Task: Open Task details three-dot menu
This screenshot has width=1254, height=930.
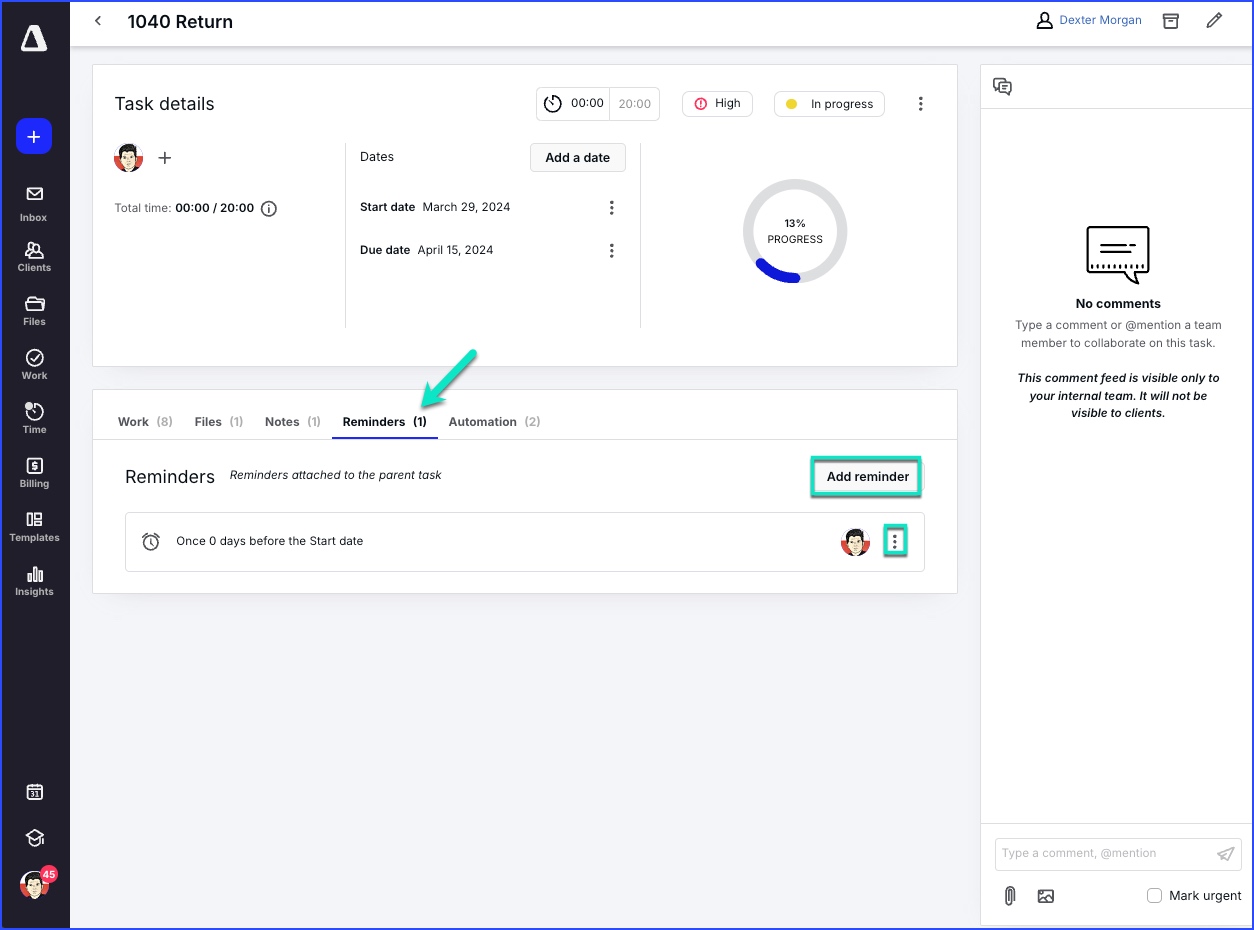Action: click(x=921, y=104)
